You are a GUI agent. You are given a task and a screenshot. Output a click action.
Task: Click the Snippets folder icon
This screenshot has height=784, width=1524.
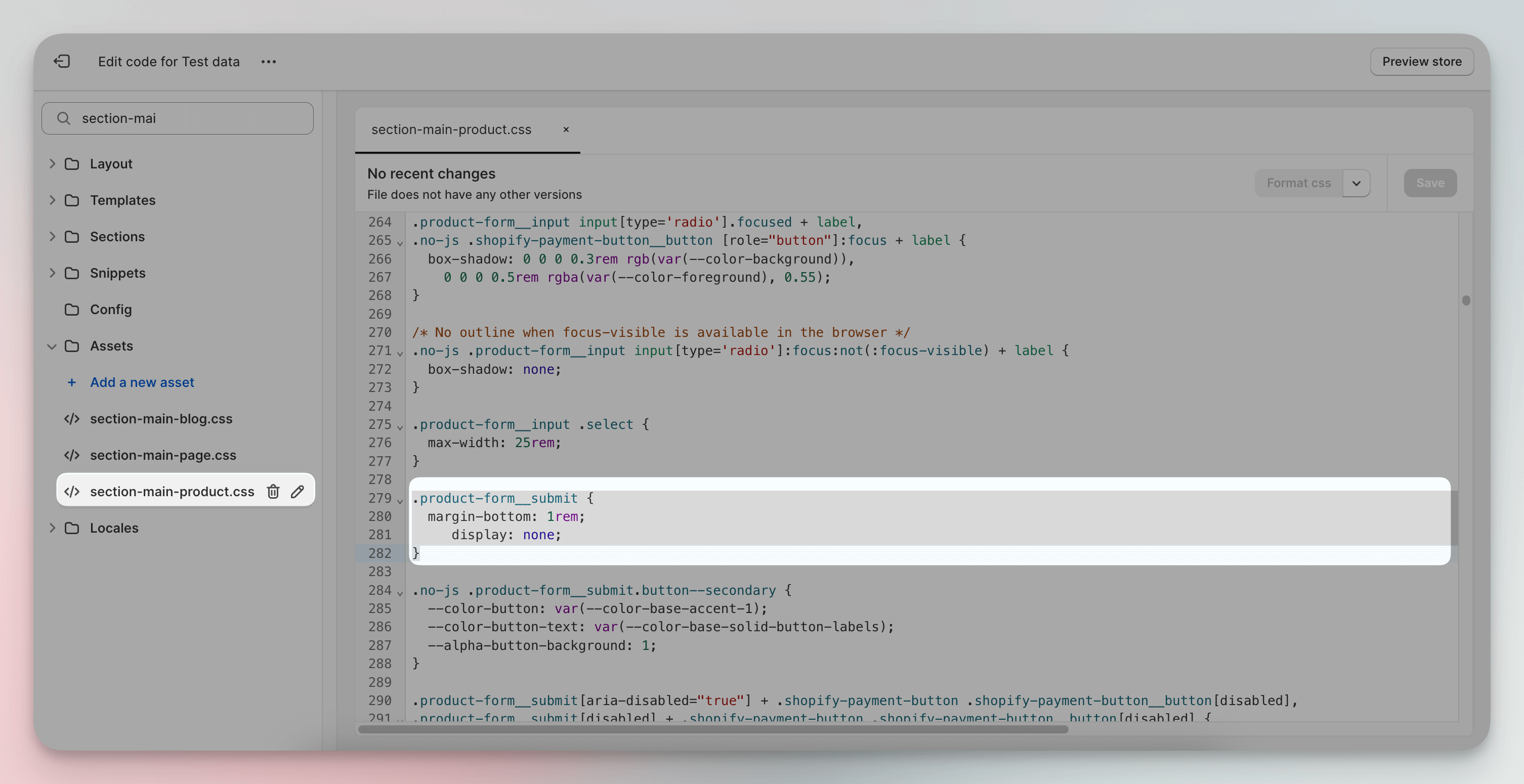click(x=72, y=273)
